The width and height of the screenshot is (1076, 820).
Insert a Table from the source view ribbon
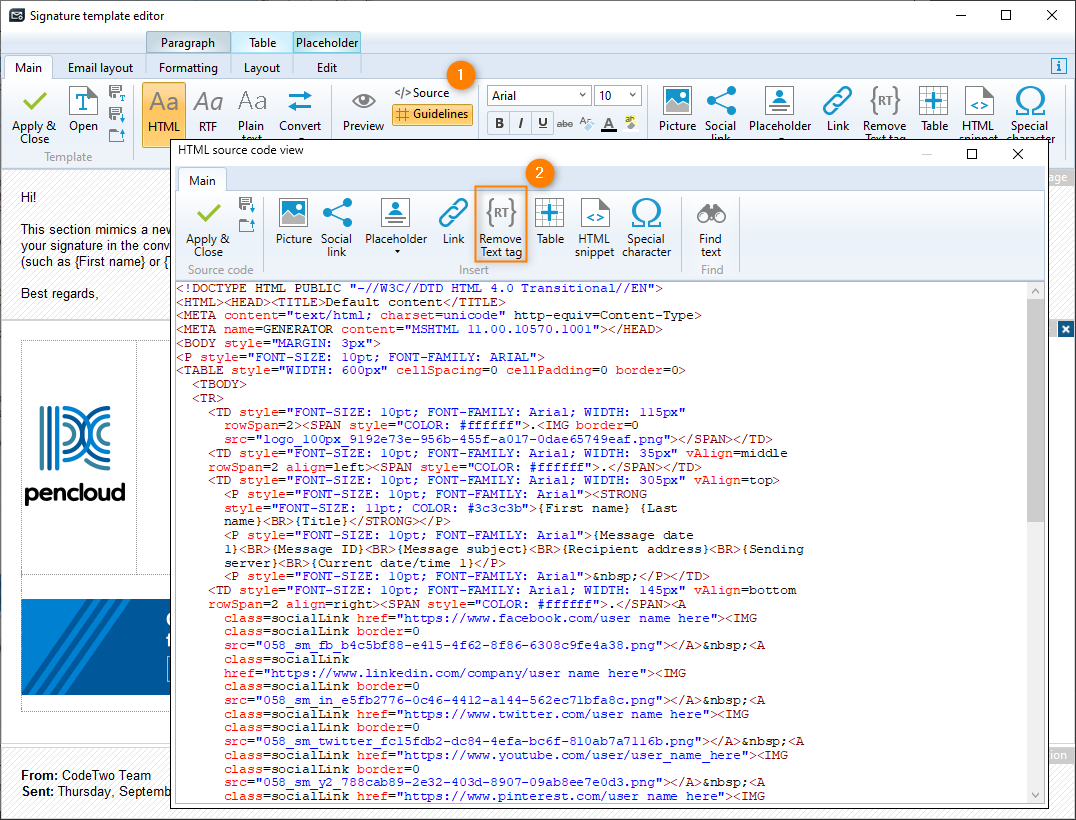click(x=550, y=222)
